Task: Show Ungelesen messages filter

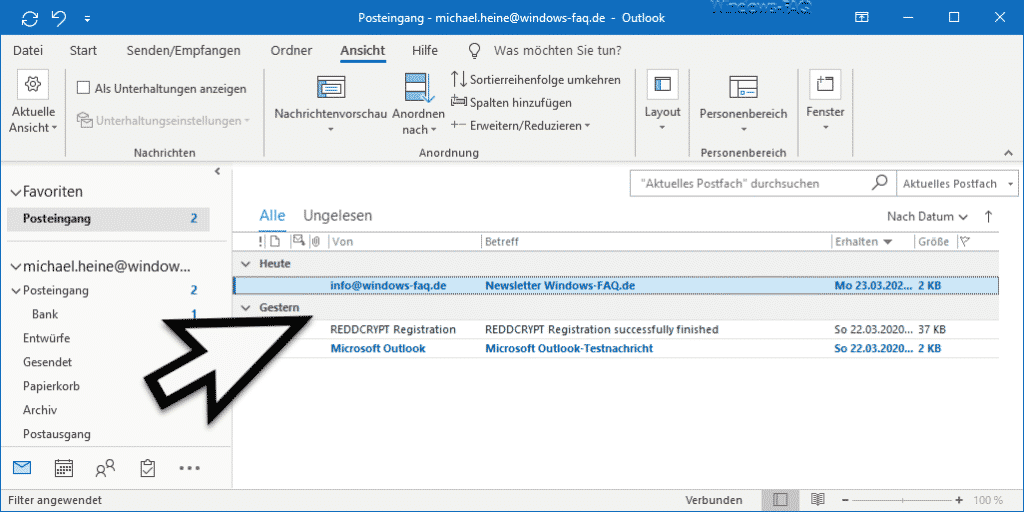Action: point(338,216)
